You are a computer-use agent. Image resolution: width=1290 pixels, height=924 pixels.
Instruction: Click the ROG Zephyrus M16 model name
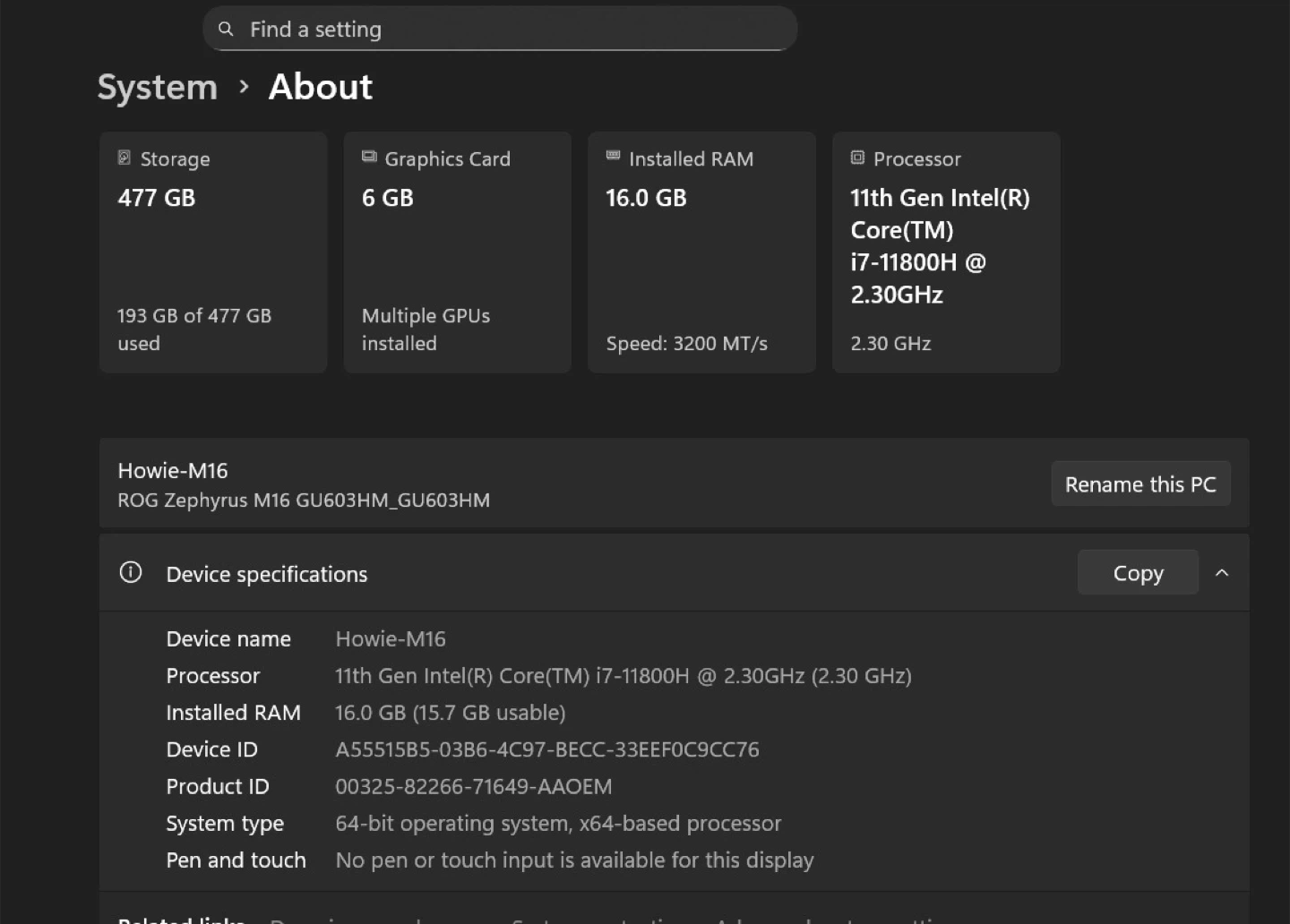click(x=304, y=500)
